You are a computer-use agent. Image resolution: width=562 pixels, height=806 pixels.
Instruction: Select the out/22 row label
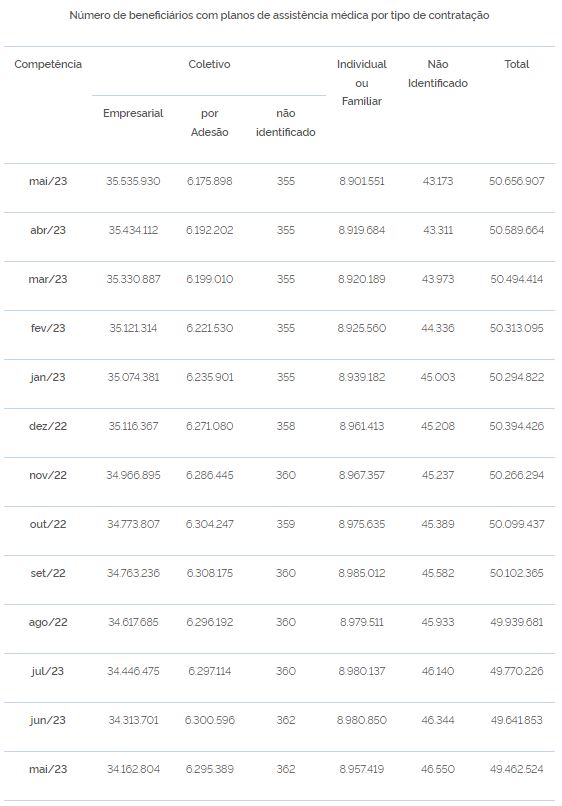click(48, 524)
